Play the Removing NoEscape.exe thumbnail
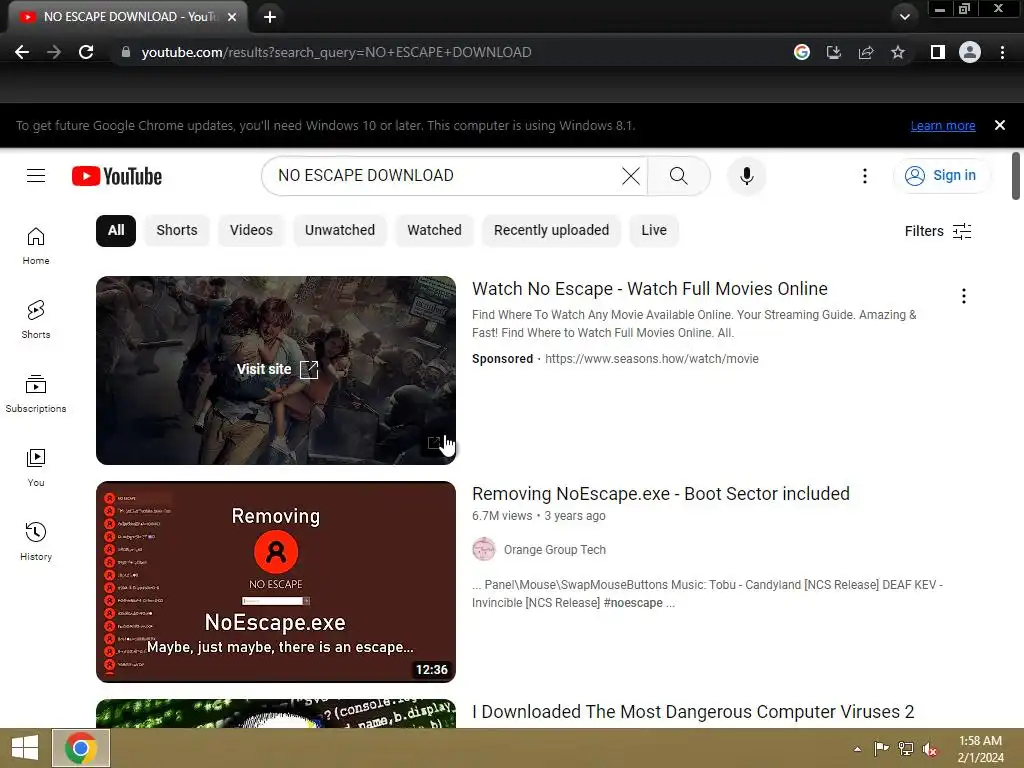This screenshot has width=1024, height=768. 276,582
